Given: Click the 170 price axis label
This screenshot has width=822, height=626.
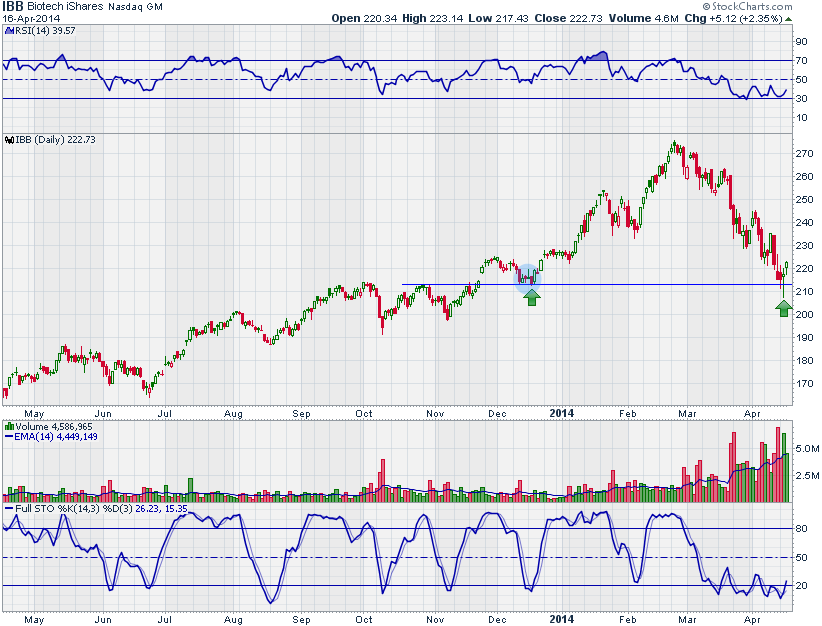Looking at the screenshot, I should 804,384.
